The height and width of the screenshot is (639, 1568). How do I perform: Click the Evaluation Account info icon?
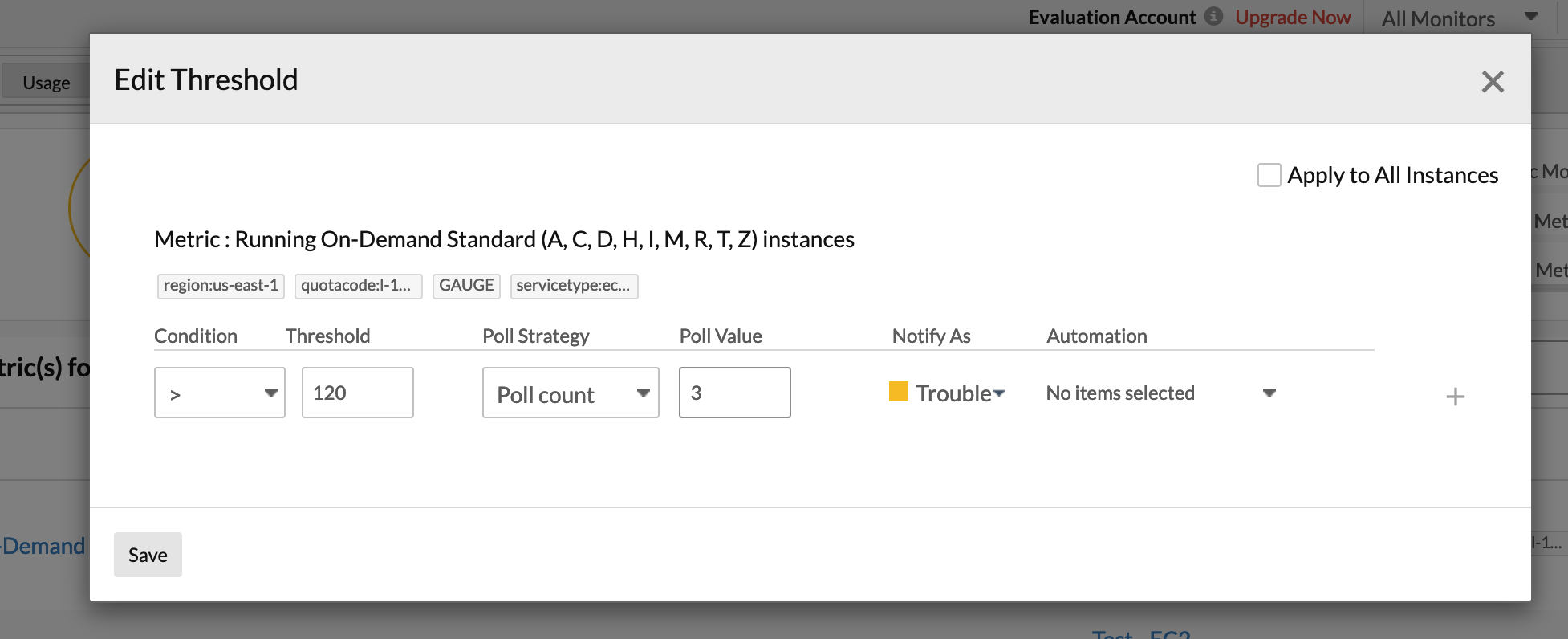pyautogui.click(x=1214, y=16)
